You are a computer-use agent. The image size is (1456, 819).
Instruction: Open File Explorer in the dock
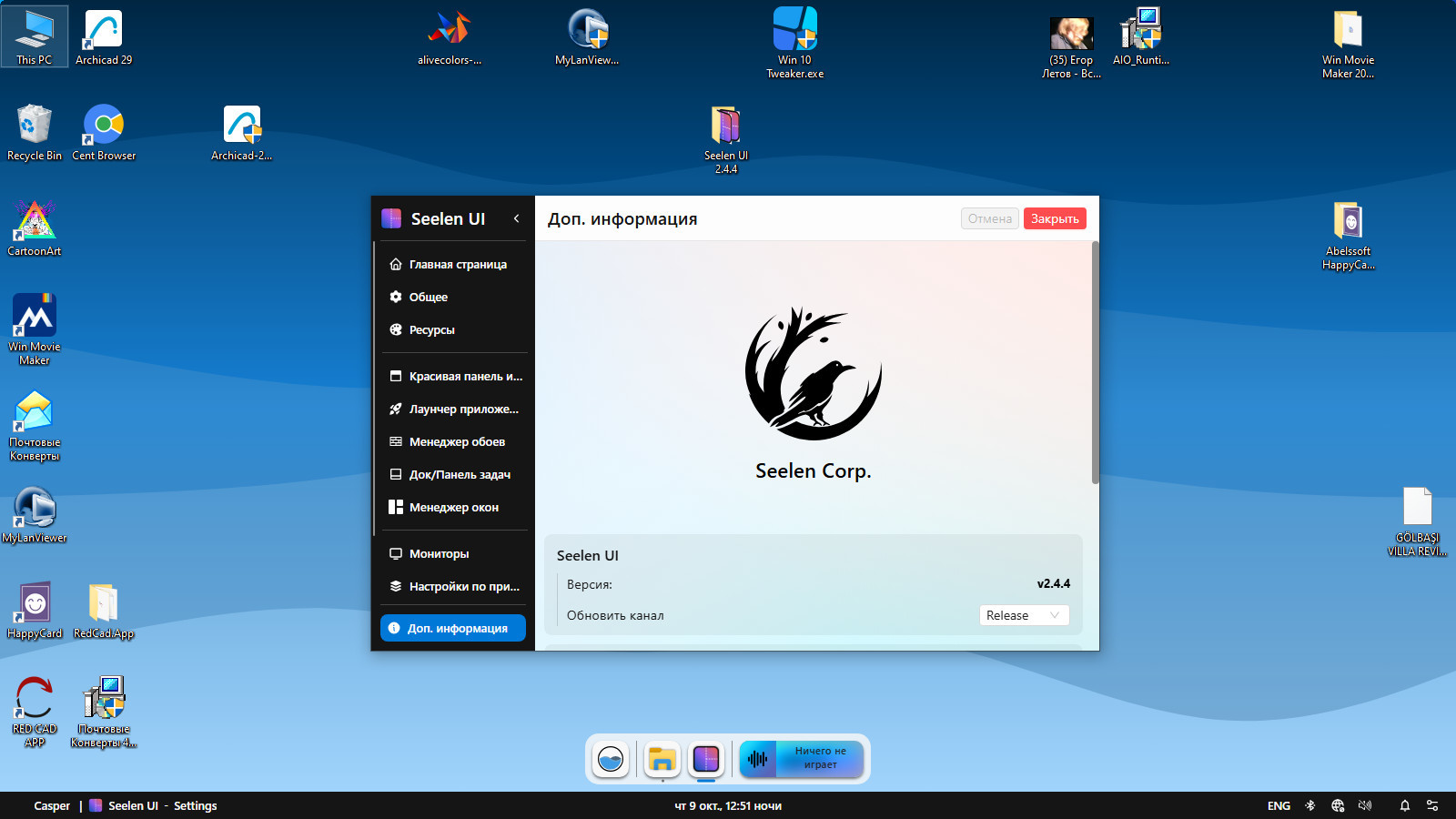[662, 758]
